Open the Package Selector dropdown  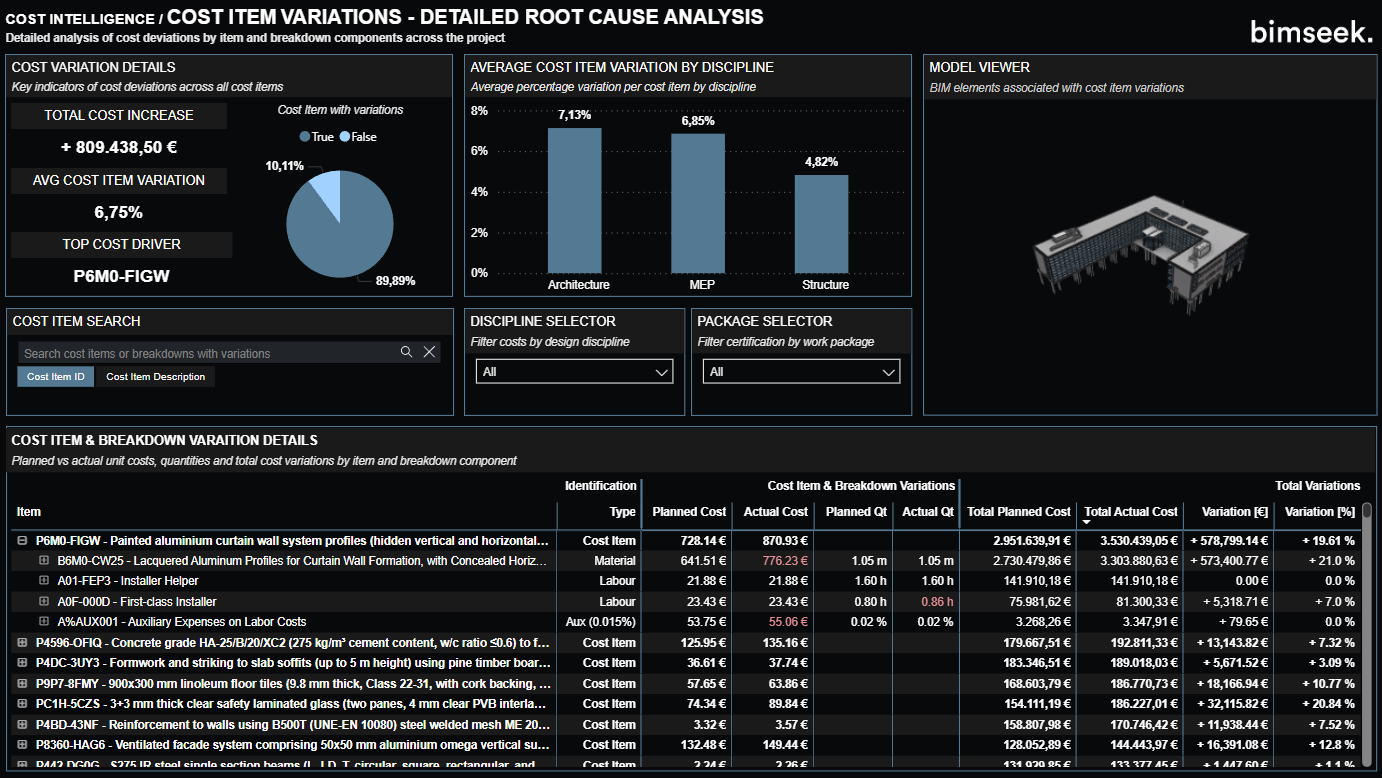[x=801, y=372]
